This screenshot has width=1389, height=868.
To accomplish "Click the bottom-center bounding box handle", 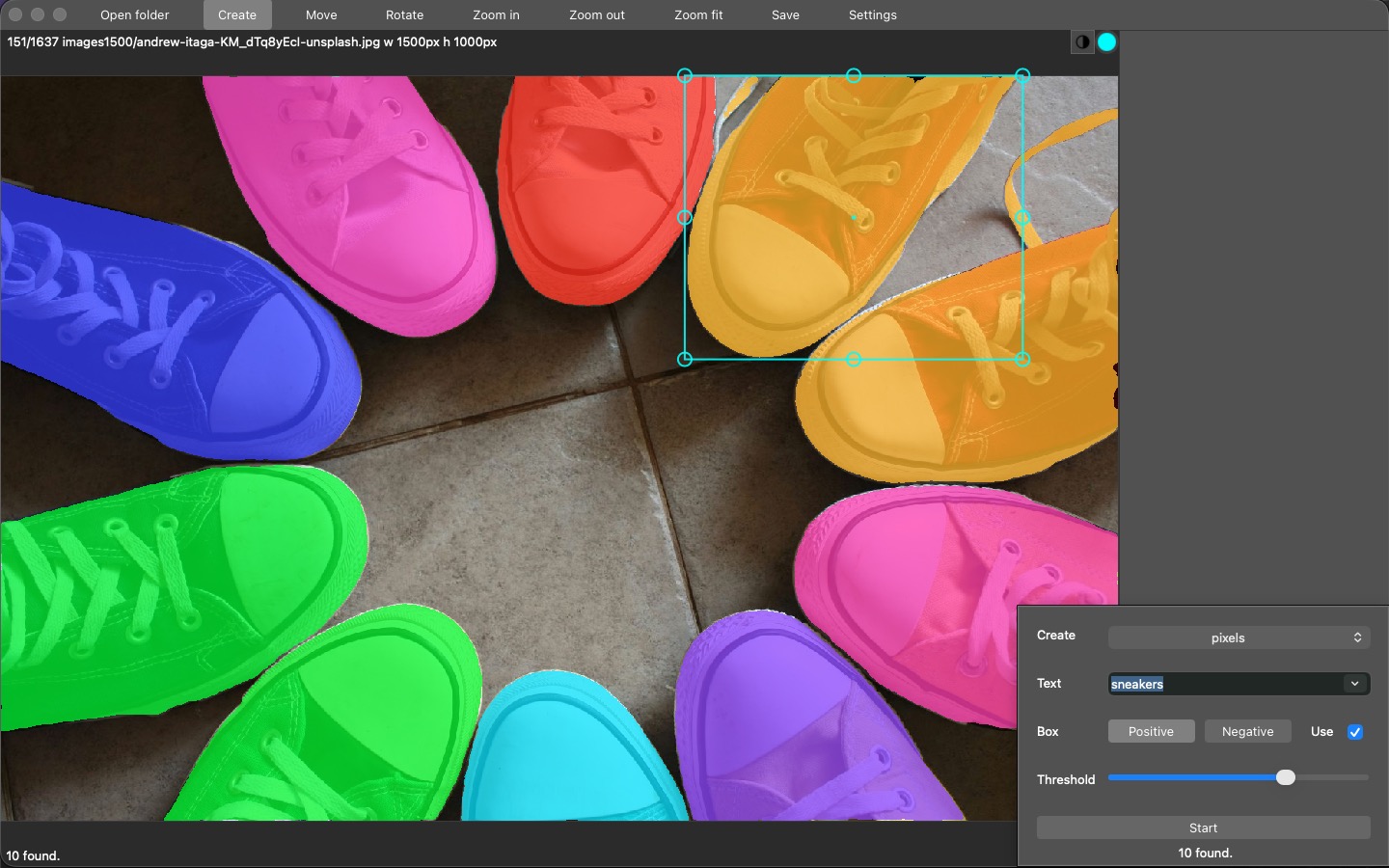I will point(854,359).
